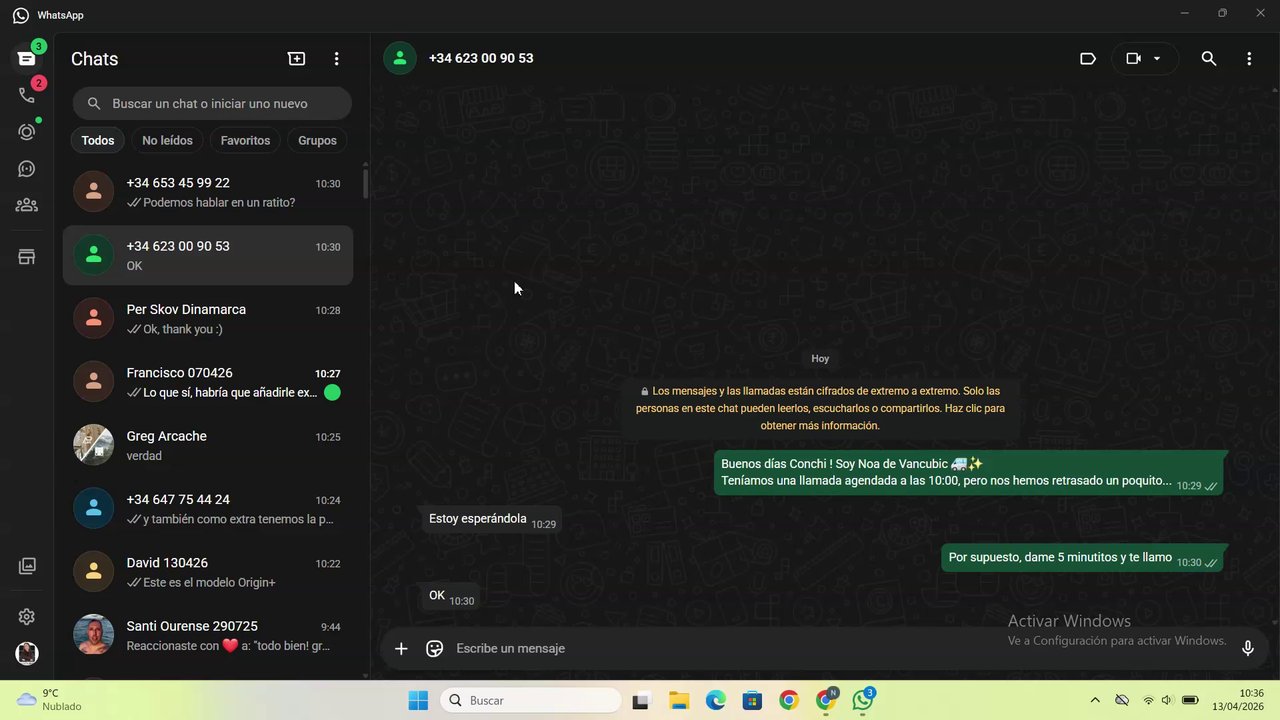Open the David 130426 chat
Image resolution: width=1280 pixels, height=720 pixels.
point(208,572)
